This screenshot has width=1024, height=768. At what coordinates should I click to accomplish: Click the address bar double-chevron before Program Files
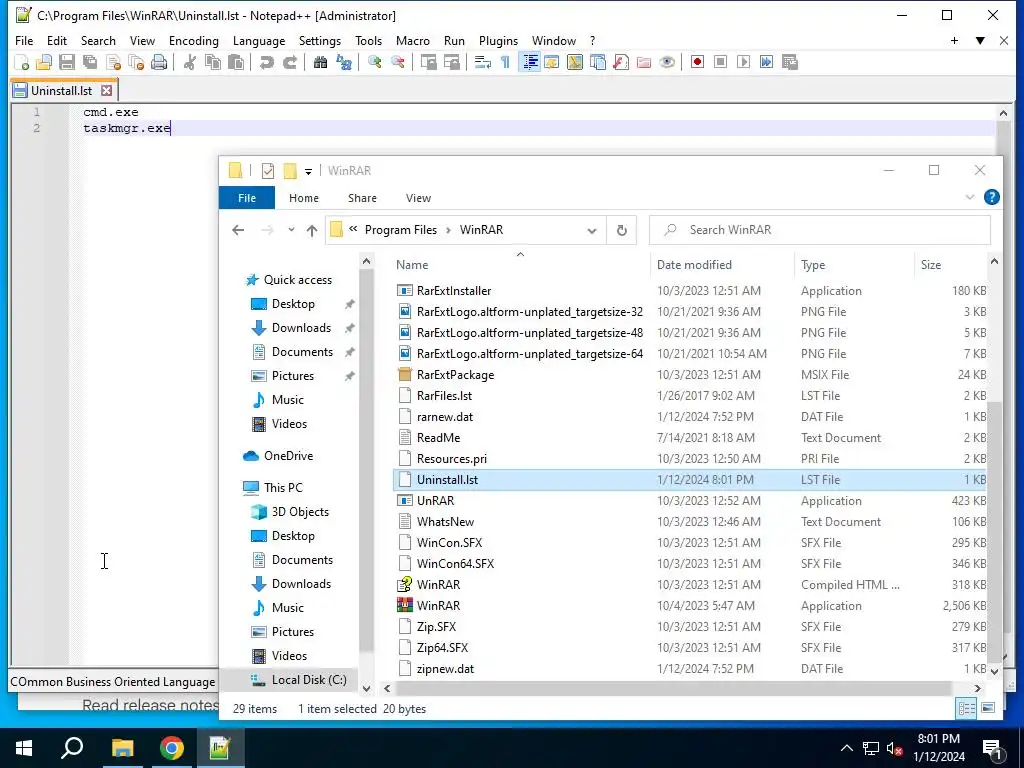pos(353,229)
